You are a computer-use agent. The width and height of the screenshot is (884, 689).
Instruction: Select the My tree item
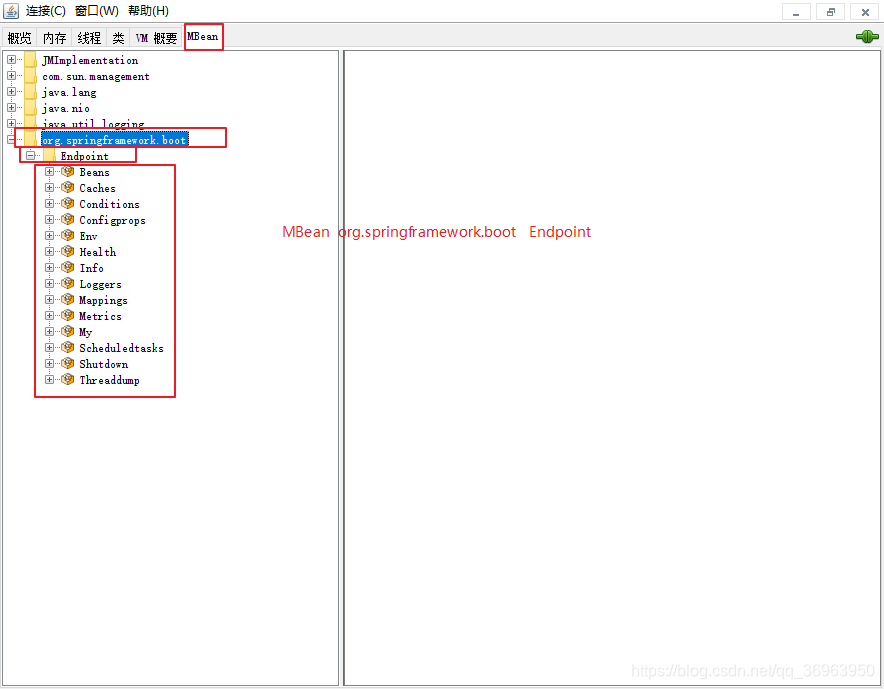85,332
